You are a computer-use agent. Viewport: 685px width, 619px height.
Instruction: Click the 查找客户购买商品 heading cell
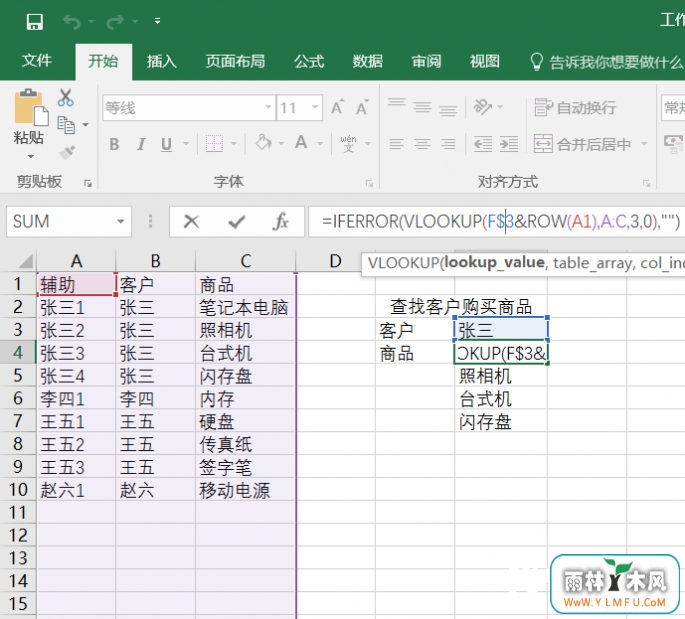[x=461, y=307]
